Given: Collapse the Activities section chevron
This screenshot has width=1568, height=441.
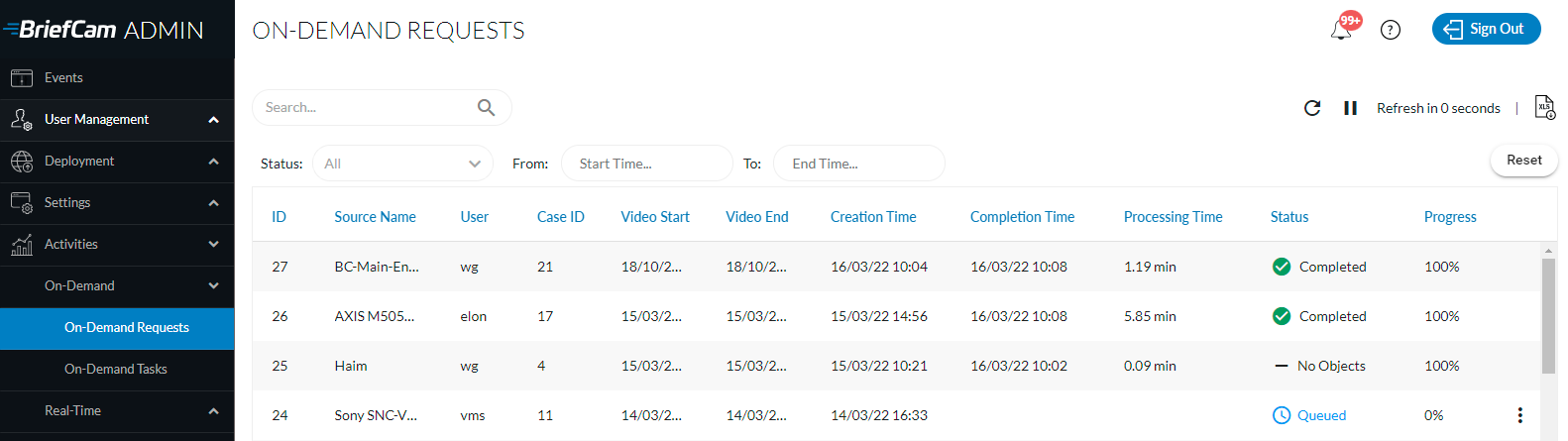Looking at the screenshot, I should pyautogui.click(x=213, y=244).
